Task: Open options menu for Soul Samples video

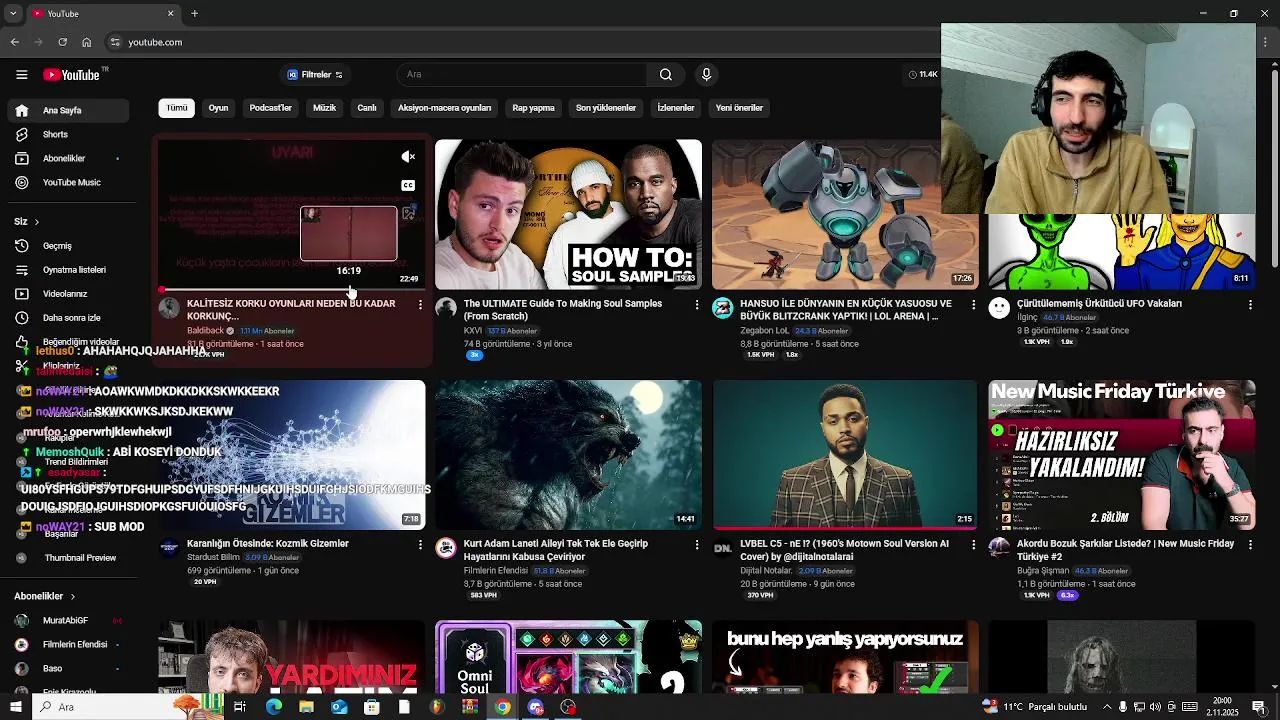Action: click(x=697, y=304)
